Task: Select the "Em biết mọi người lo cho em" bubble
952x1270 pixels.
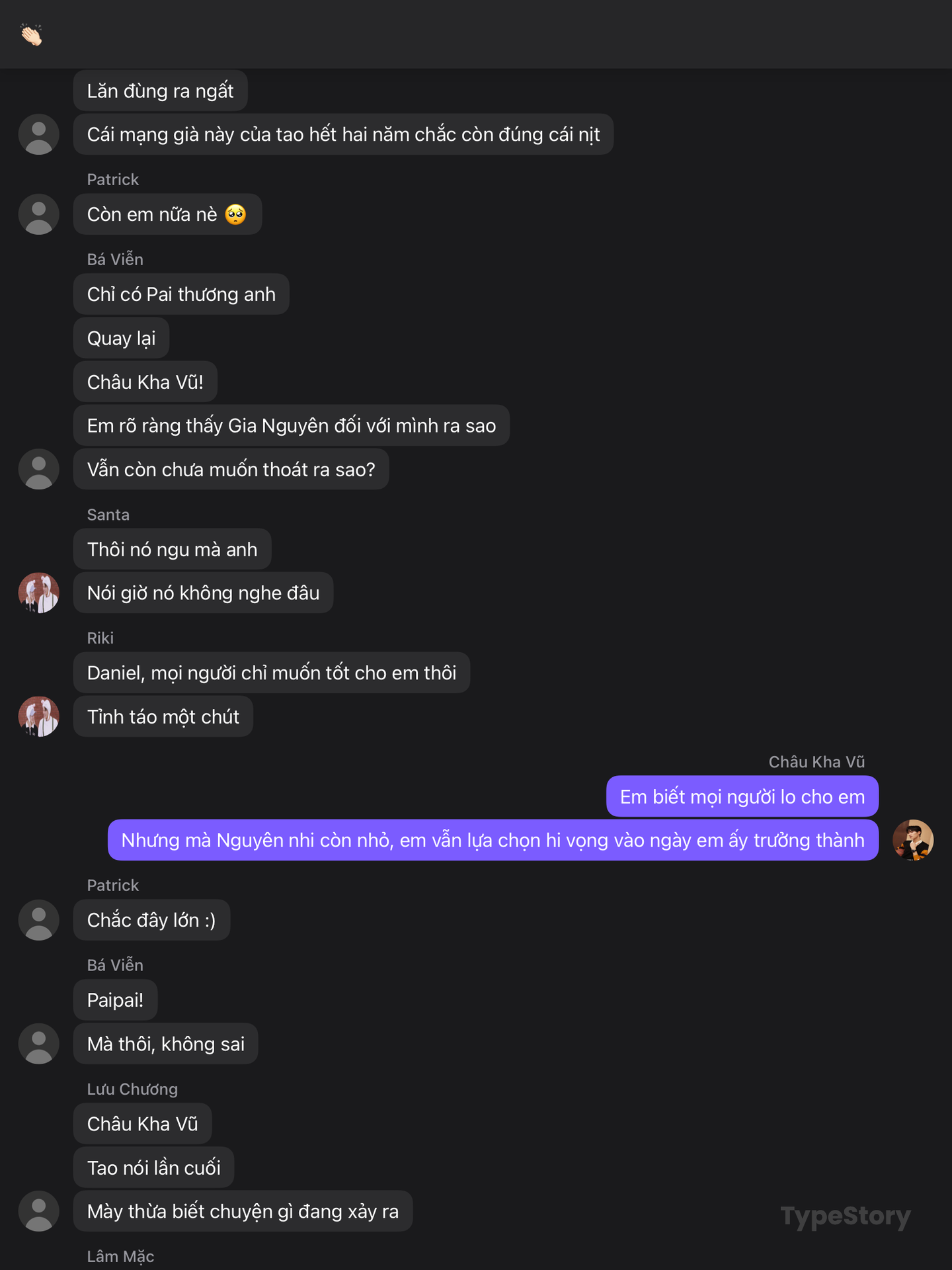Action: (x=742, y=796)
